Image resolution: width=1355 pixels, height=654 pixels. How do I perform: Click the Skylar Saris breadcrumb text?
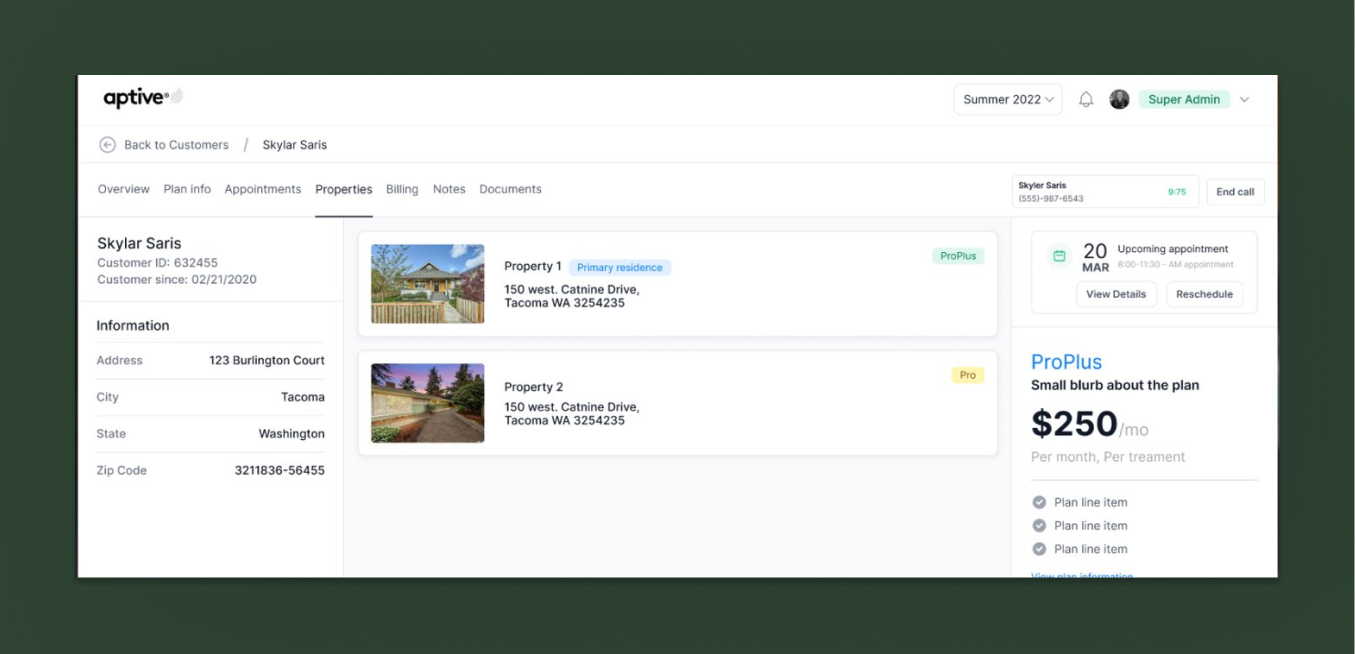294,145
